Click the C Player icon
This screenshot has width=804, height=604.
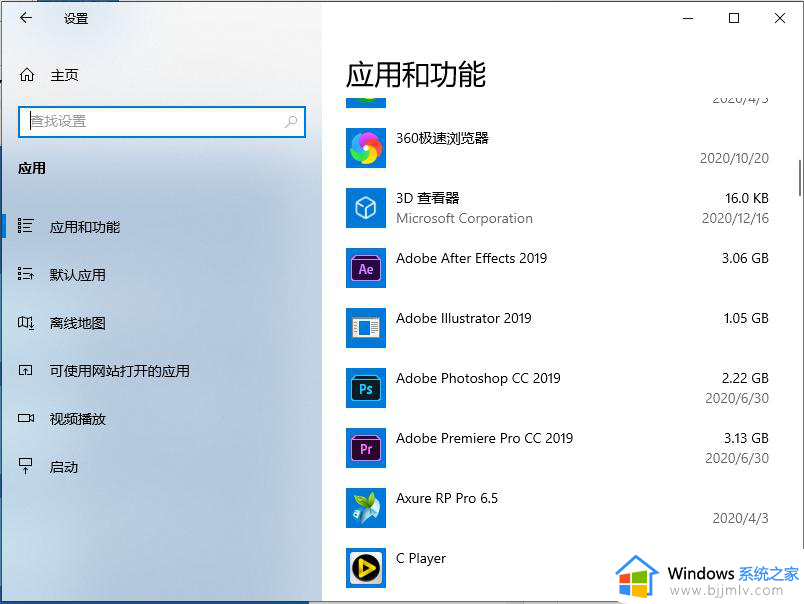pos(366,568)
